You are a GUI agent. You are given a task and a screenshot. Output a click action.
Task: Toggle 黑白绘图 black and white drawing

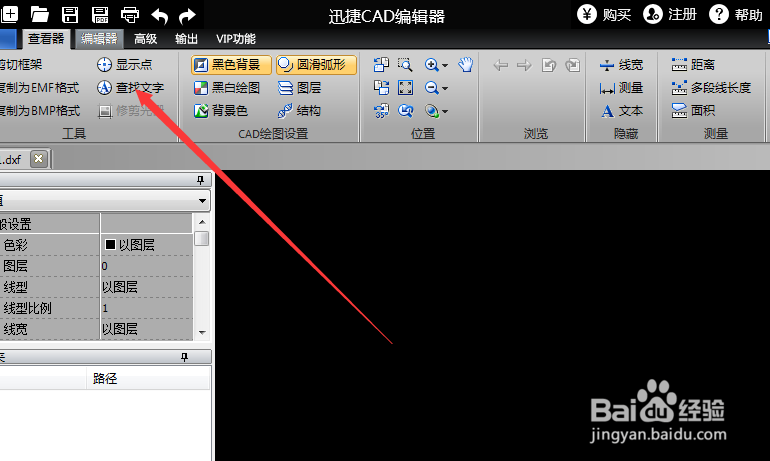227,87
